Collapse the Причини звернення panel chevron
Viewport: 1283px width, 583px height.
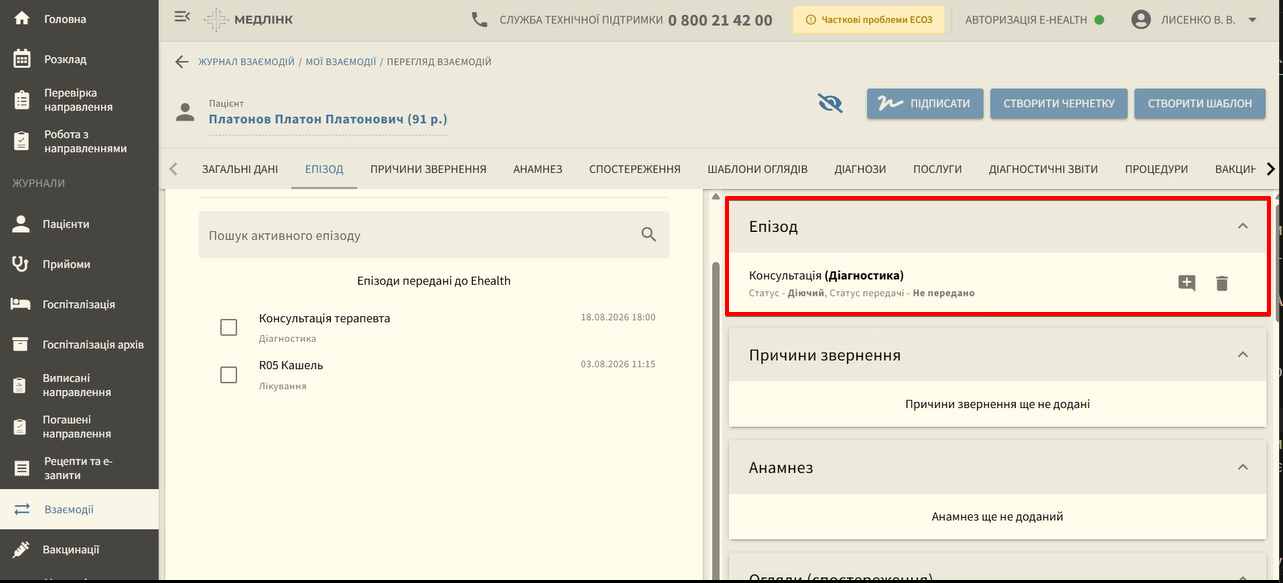(x=1243, y=355)
